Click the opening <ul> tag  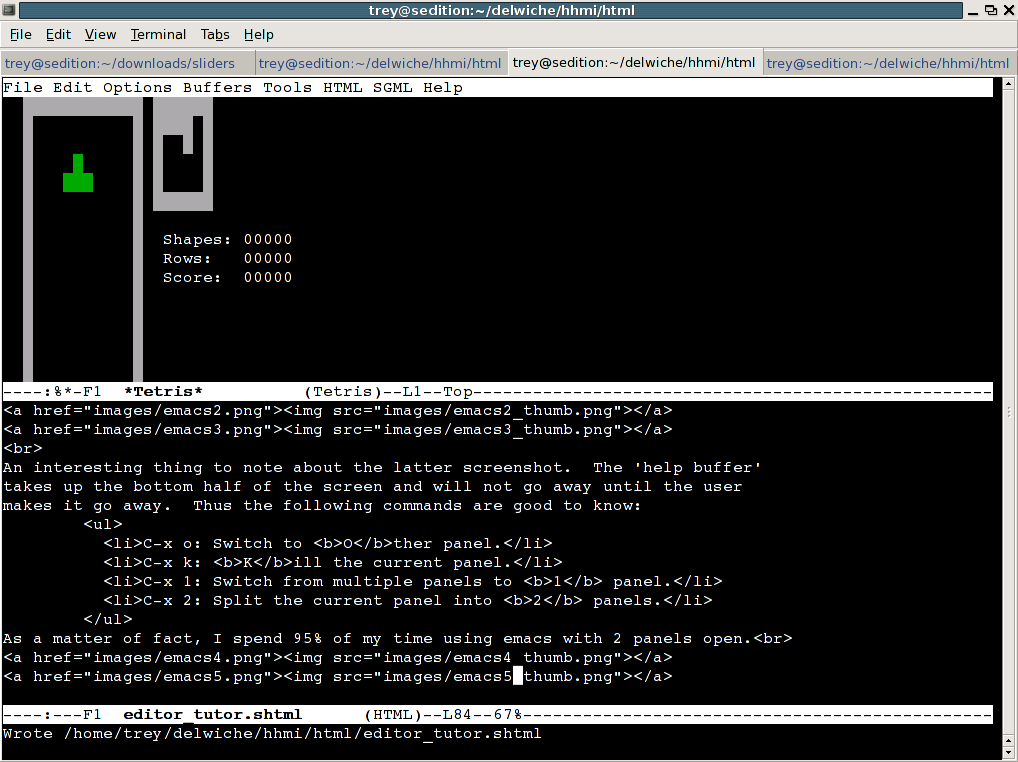(103, 524)
